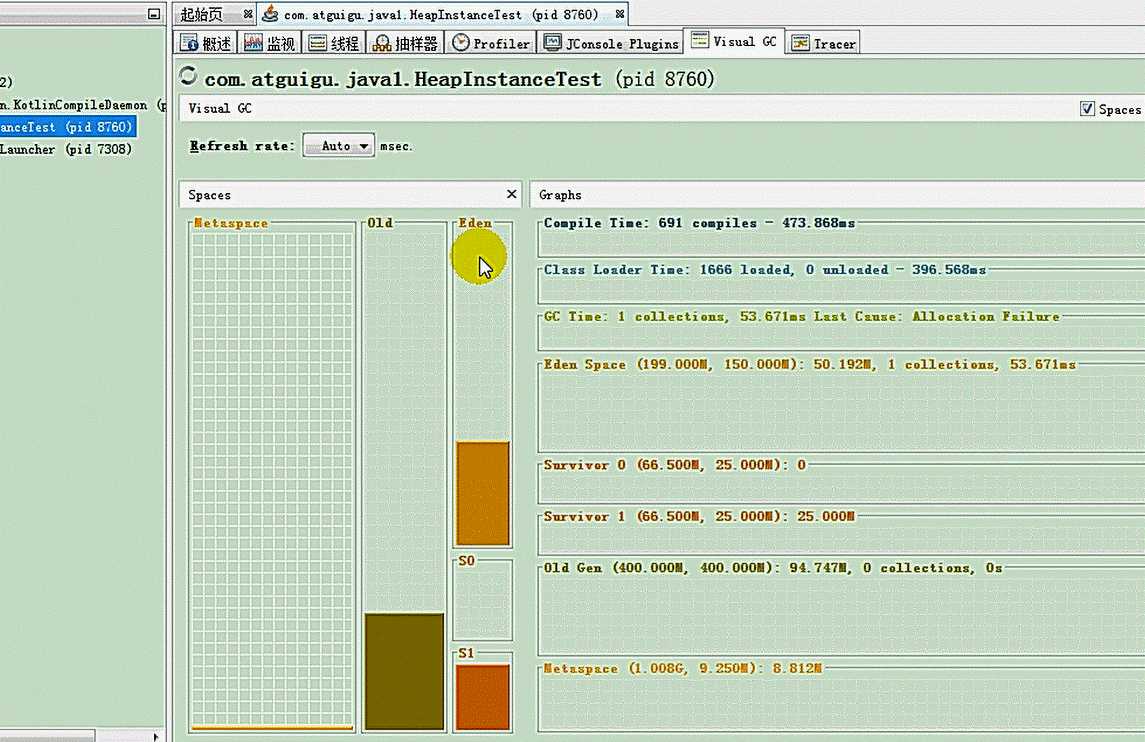Click the Metaspace 8.812M graph label
Image resolution: width=1145 pixels, height=742 pixels.
coord(683,668)
